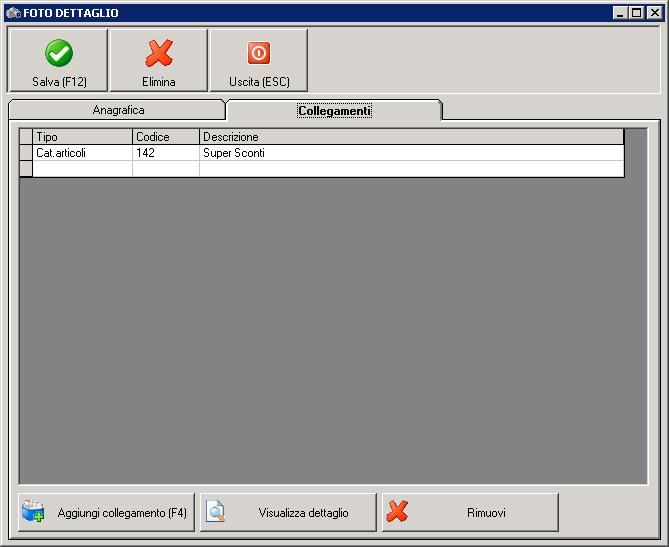Click the magnifier document icon
This screenshot has height=547, width=669.
(x=215, y=511)
